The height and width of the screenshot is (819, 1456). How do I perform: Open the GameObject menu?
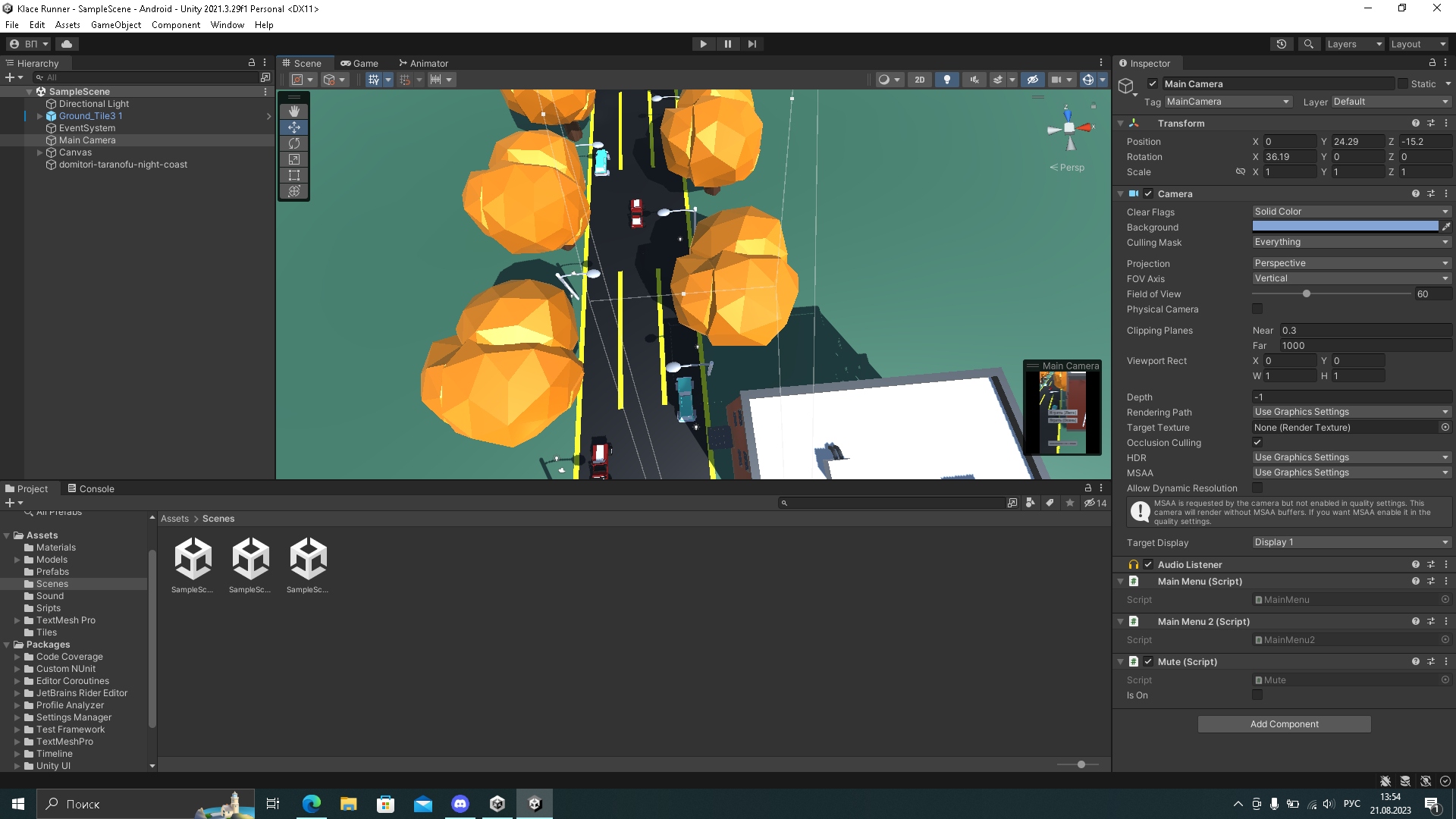[x=116, y=25]
